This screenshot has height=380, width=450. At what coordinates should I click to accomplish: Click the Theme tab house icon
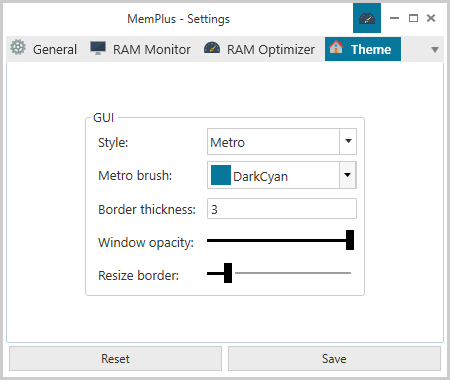point(336,47)
